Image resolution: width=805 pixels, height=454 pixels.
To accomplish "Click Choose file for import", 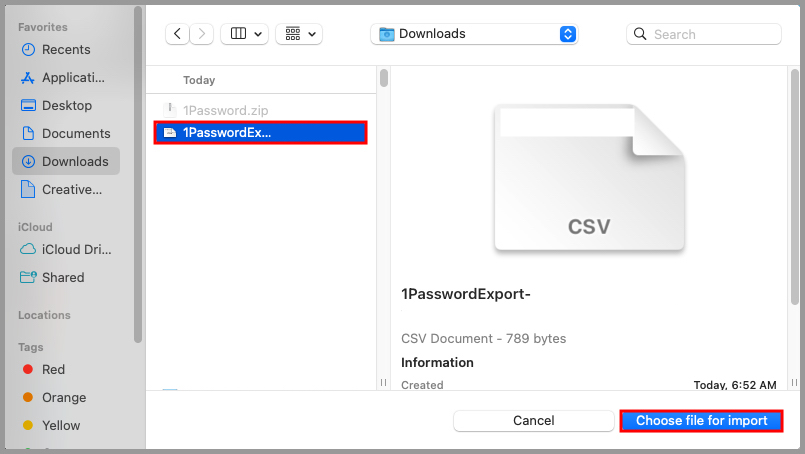I will pyautogui.click(x=701, y=421).
